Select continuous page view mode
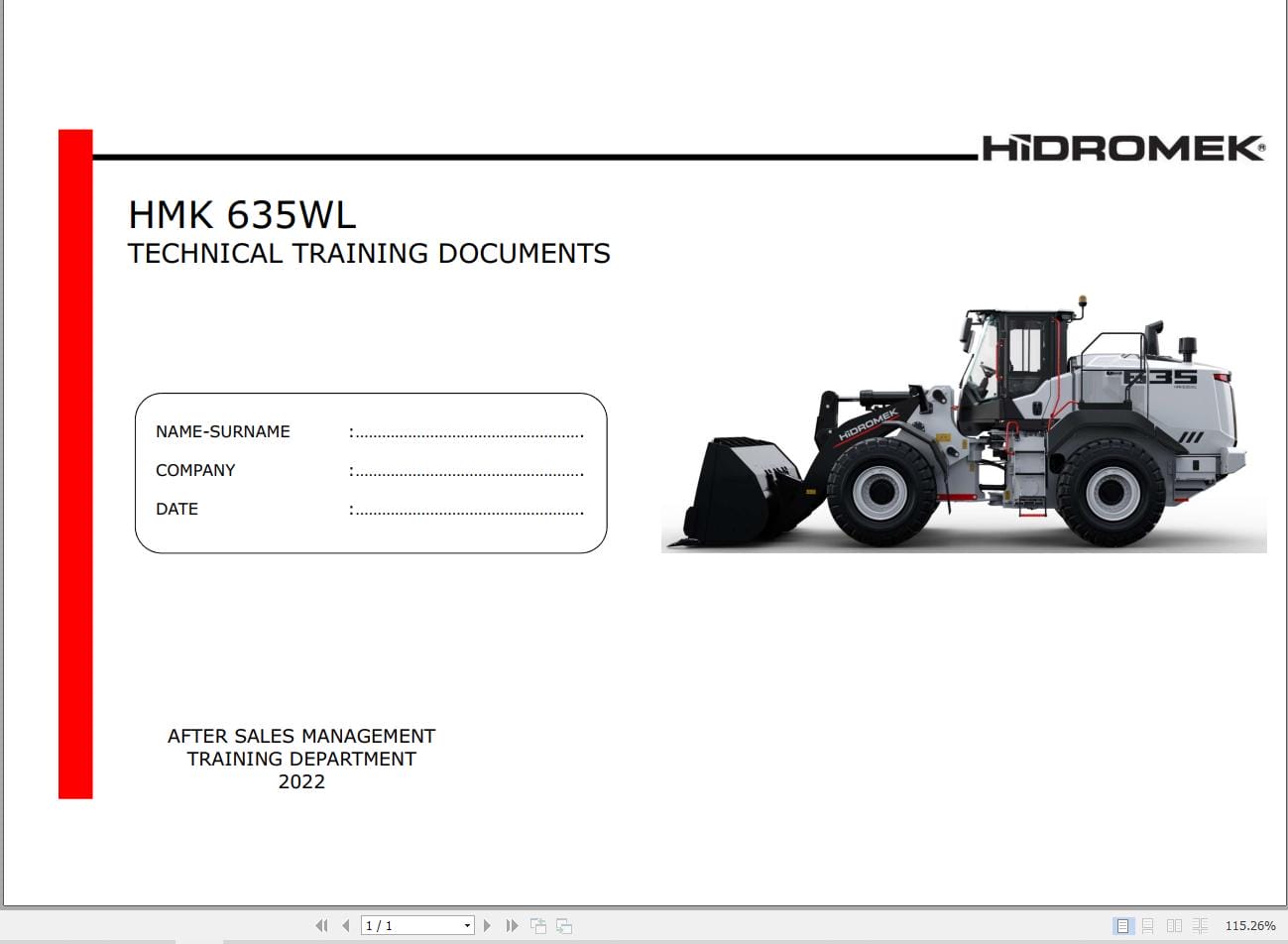The image size is (1288, 944). click(x=1147, y=925)
